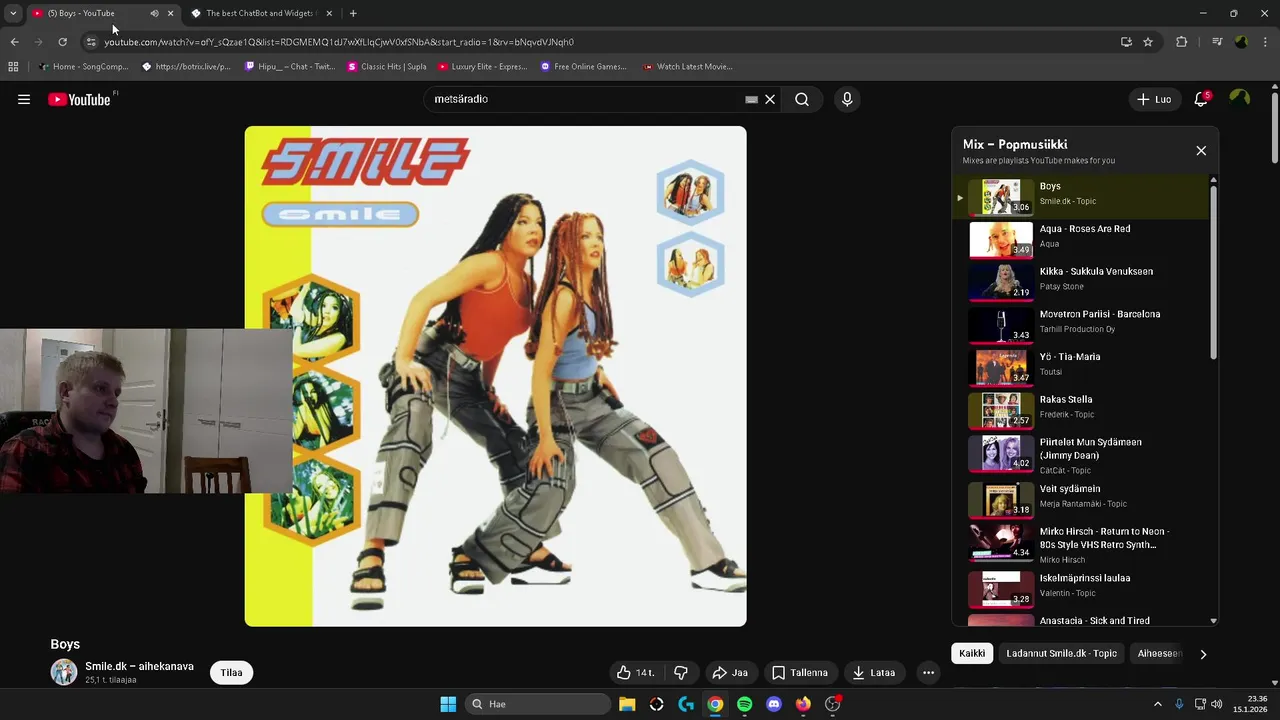1280x720 pixels.
Task: Go back in Chrome browser
Action: pos(14,42)
